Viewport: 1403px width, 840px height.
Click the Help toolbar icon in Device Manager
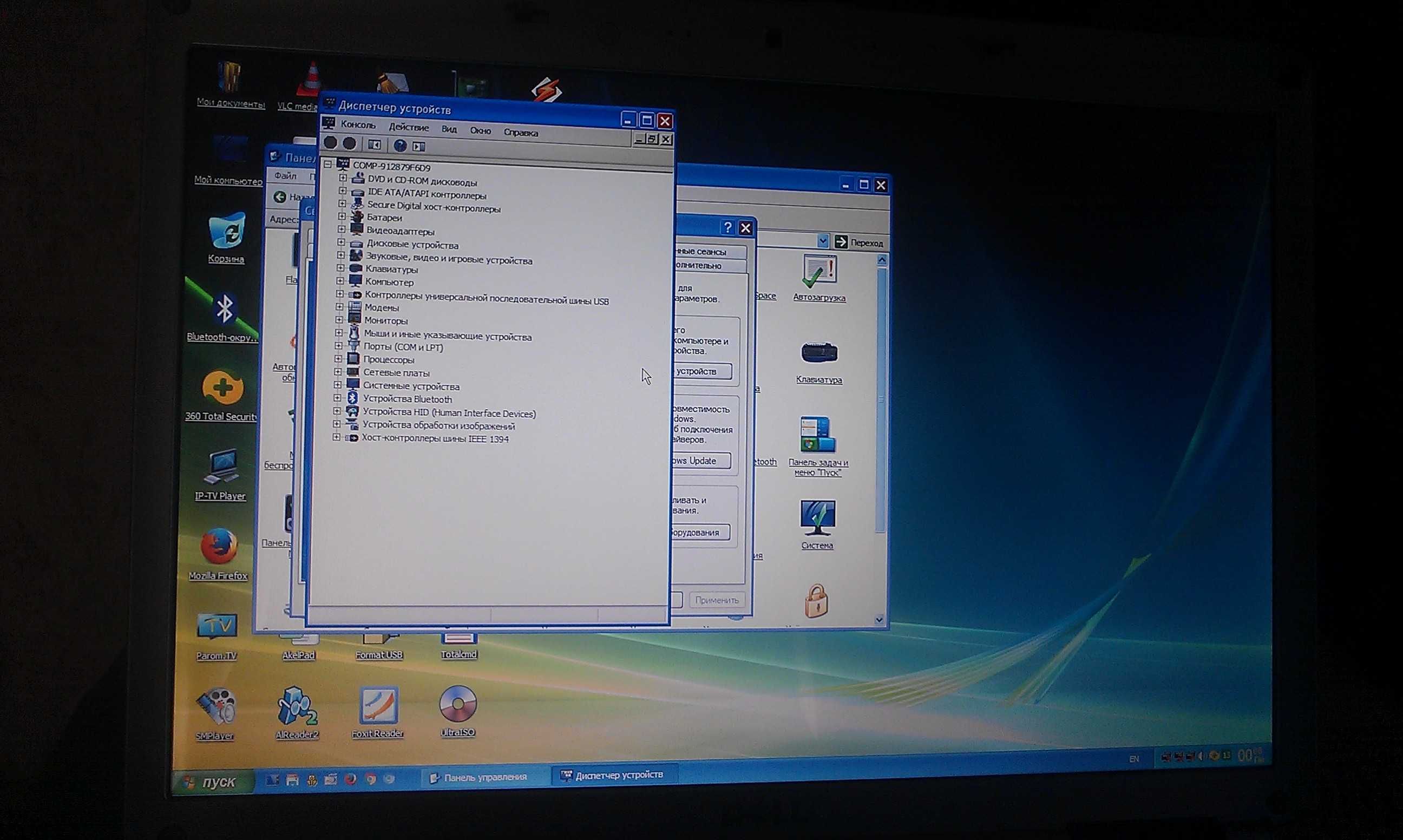399,146
